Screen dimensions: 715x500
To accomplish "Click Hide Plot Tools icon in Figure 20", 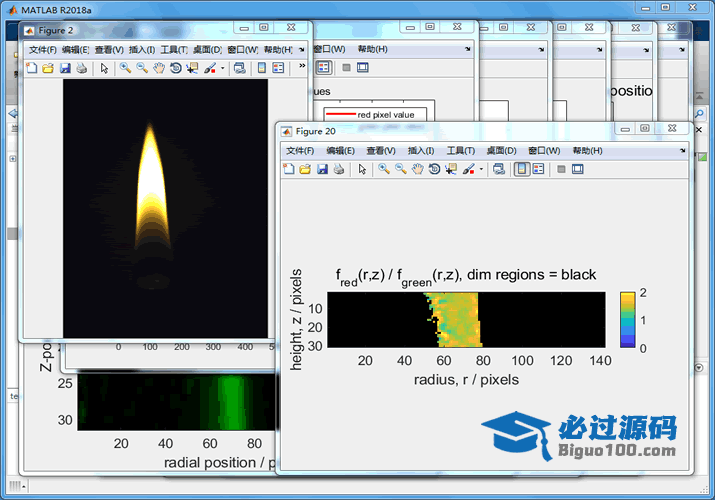I will [x=561, y=170].
